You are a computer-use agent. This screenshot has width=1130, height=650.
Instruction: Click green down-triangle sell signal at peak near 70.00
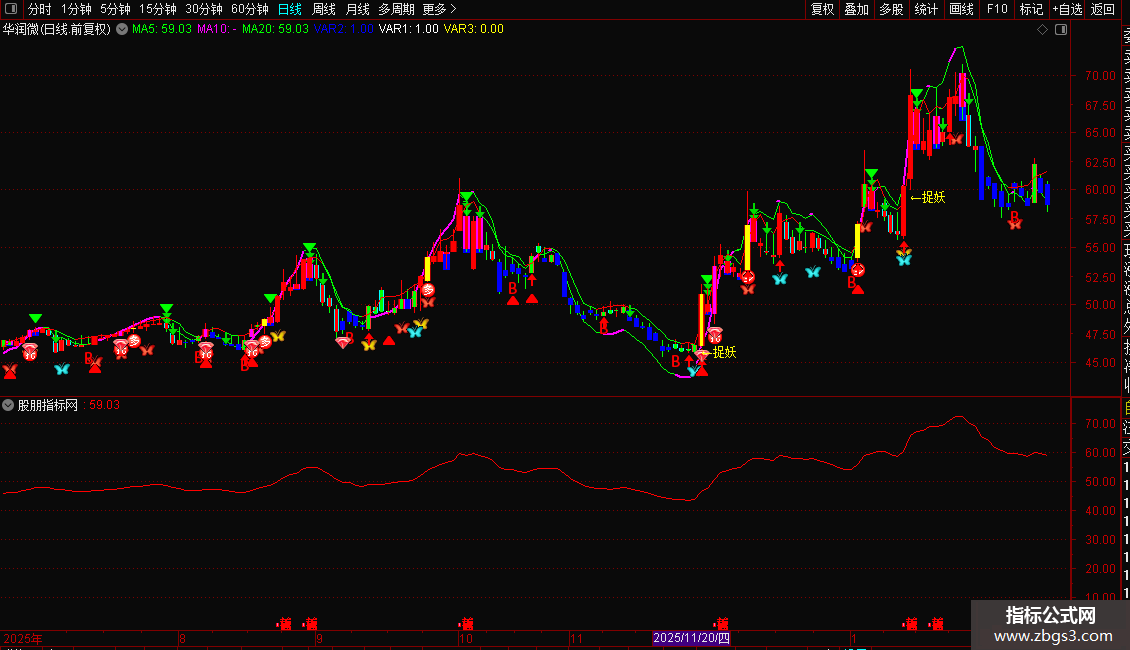point(916,94)
